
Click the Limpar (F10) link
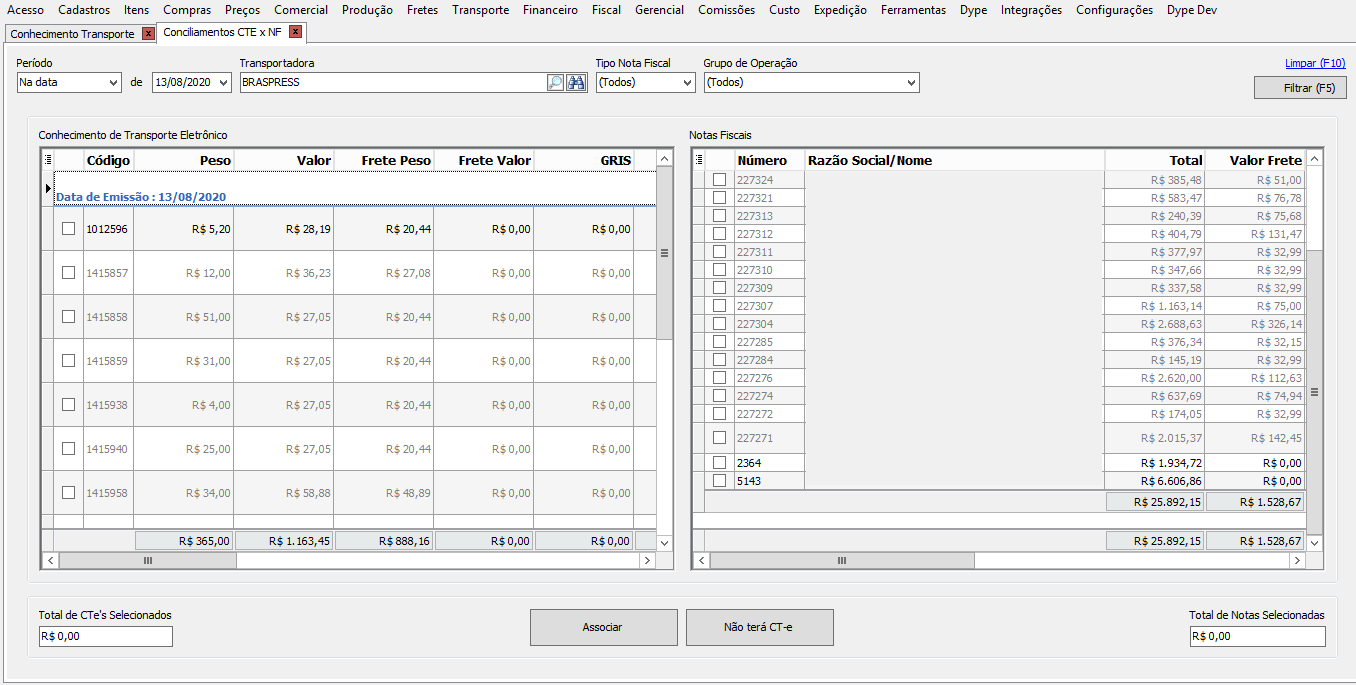(x=1315, y=63)
